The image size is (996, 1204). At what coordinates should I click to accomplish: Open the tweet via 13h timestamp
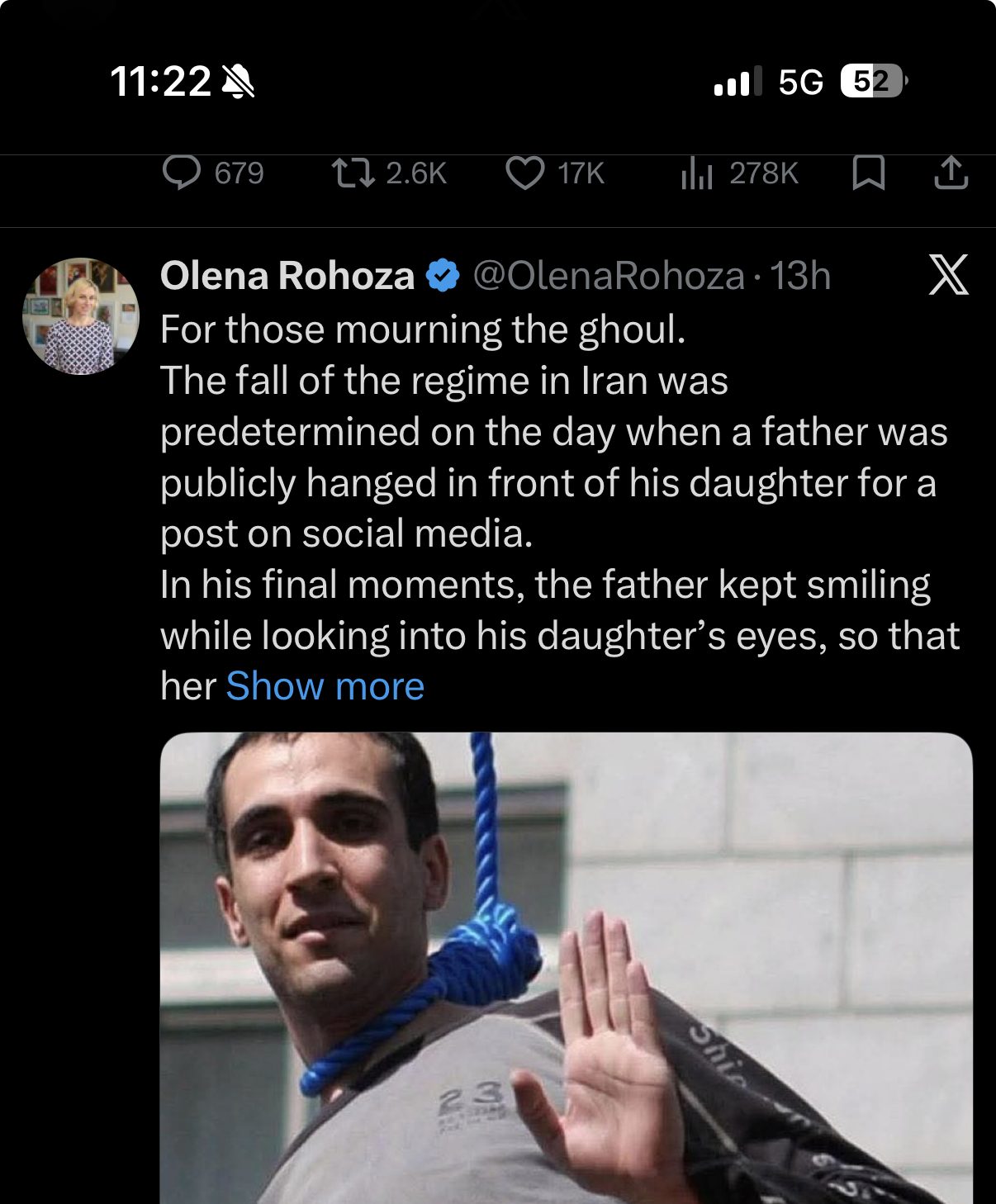click(x=800, y=276)
